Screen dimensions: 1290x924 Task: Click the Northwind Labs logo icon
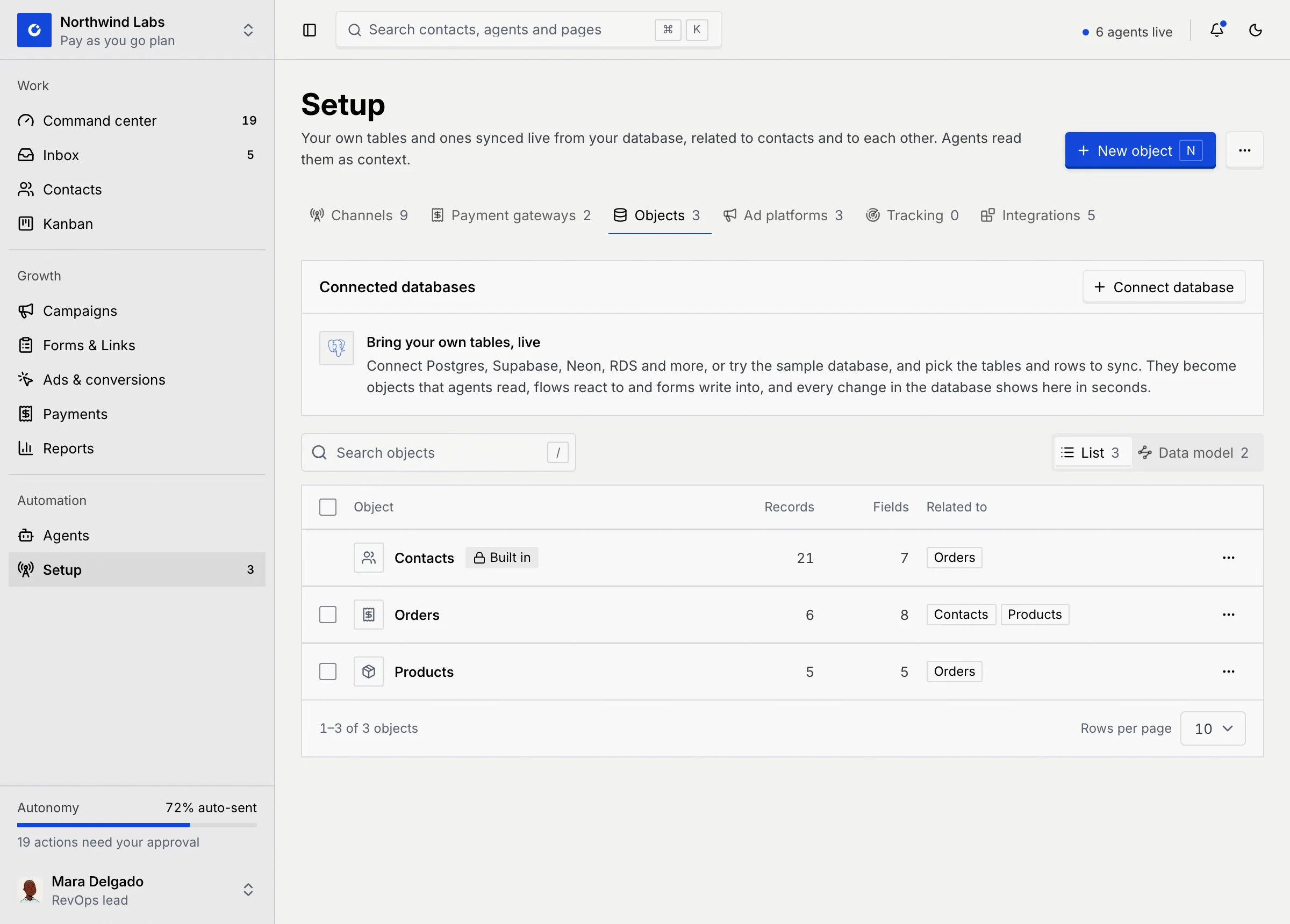[x=34, y=30]
